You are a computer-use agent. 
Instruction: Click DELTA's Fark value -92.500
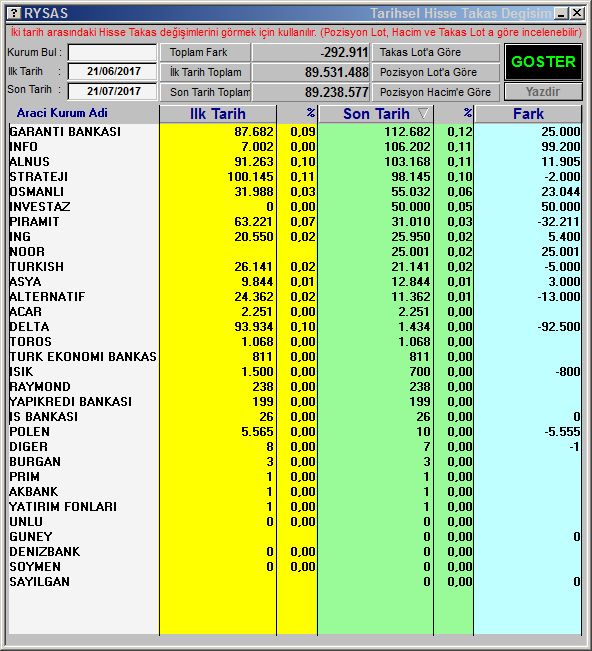559,326
